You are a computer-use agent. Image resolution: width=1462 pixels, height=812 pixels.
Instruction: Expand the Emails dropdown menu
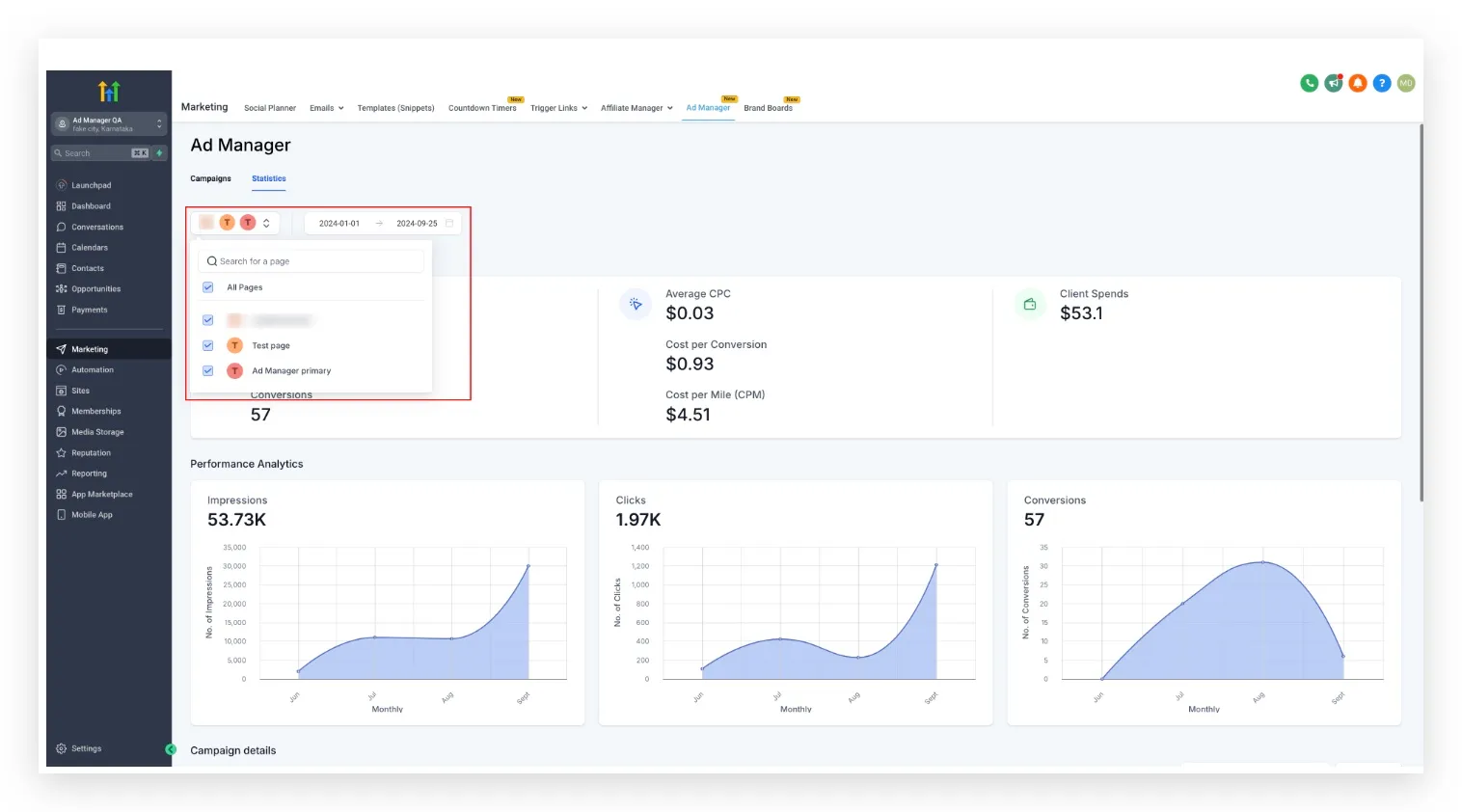326,108
